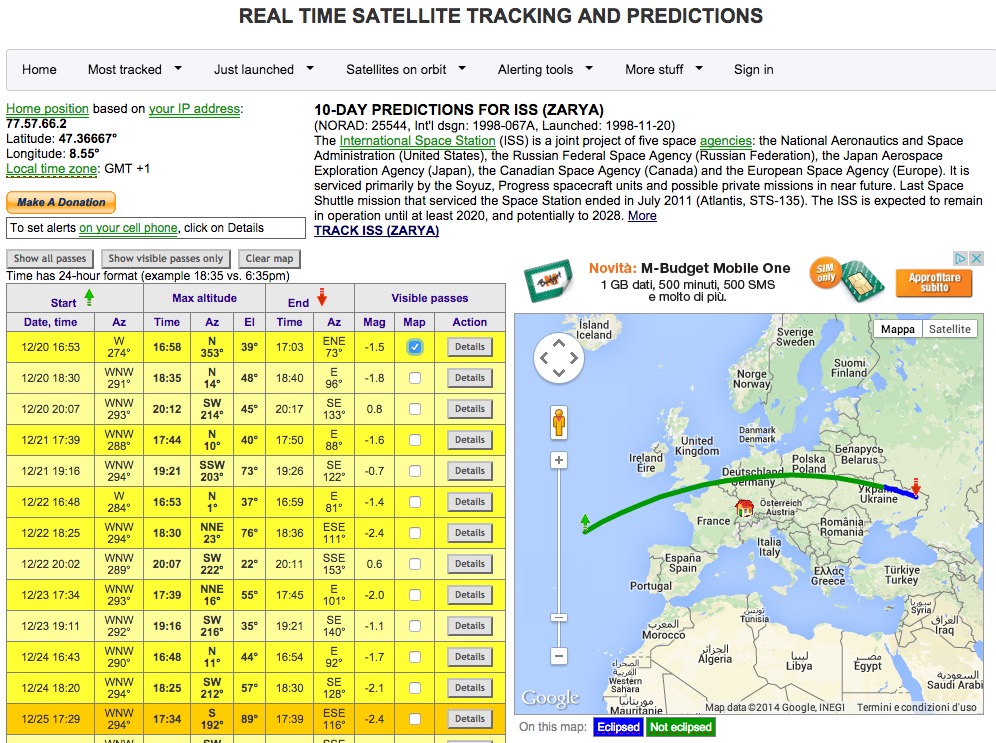Open the TRACK ISS (ZARYA) link
Image resolution: width=996 pixels, height=743 pixels.
pos(377,231)
